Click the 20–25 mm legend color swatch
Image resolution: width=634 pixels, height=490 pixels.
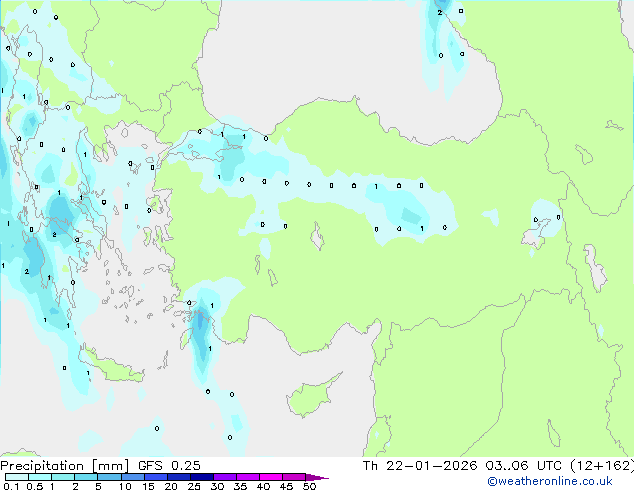(178, 477)
